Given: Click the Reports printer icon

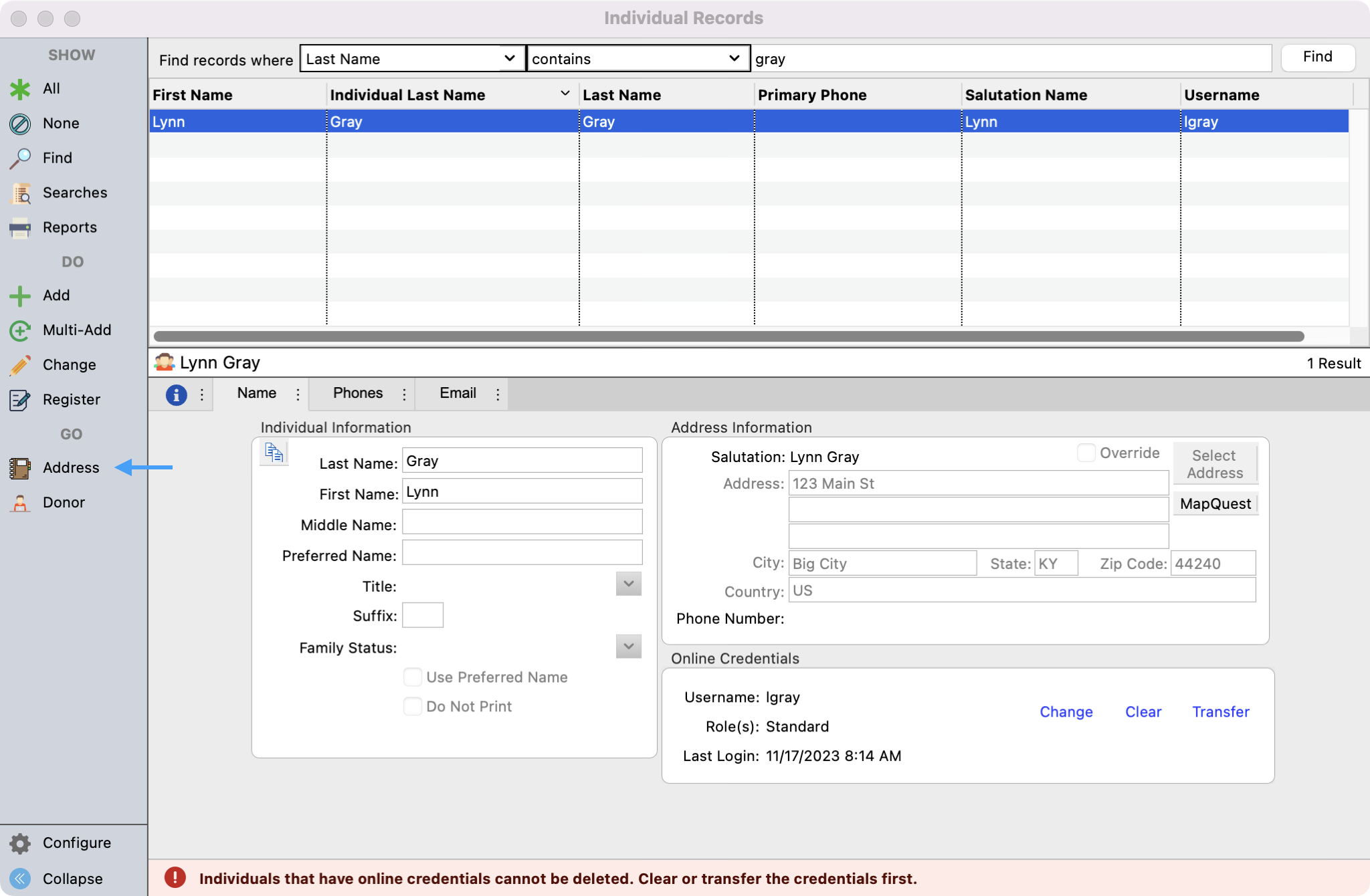Looking at the screenshot, I should coord(20,228).
